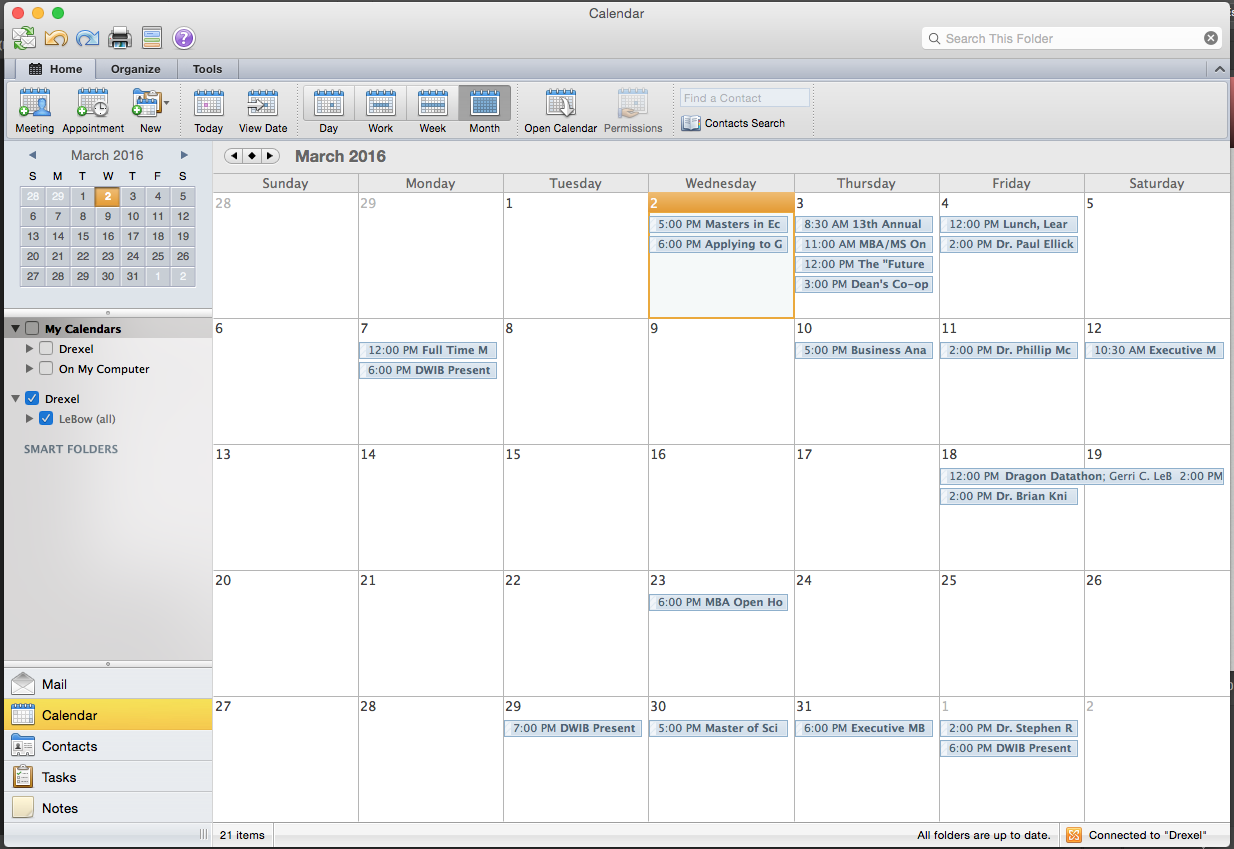
Task: Click the New item icon
Action: coord(146,104)
